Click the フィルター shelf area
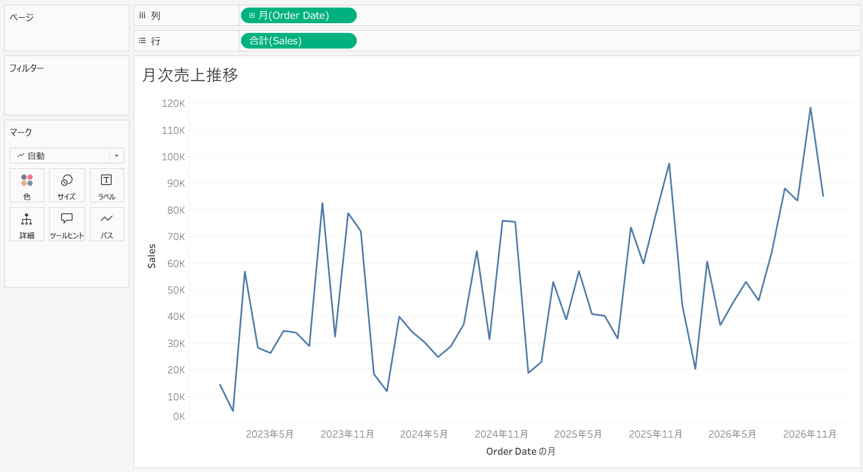 (67, 85)
